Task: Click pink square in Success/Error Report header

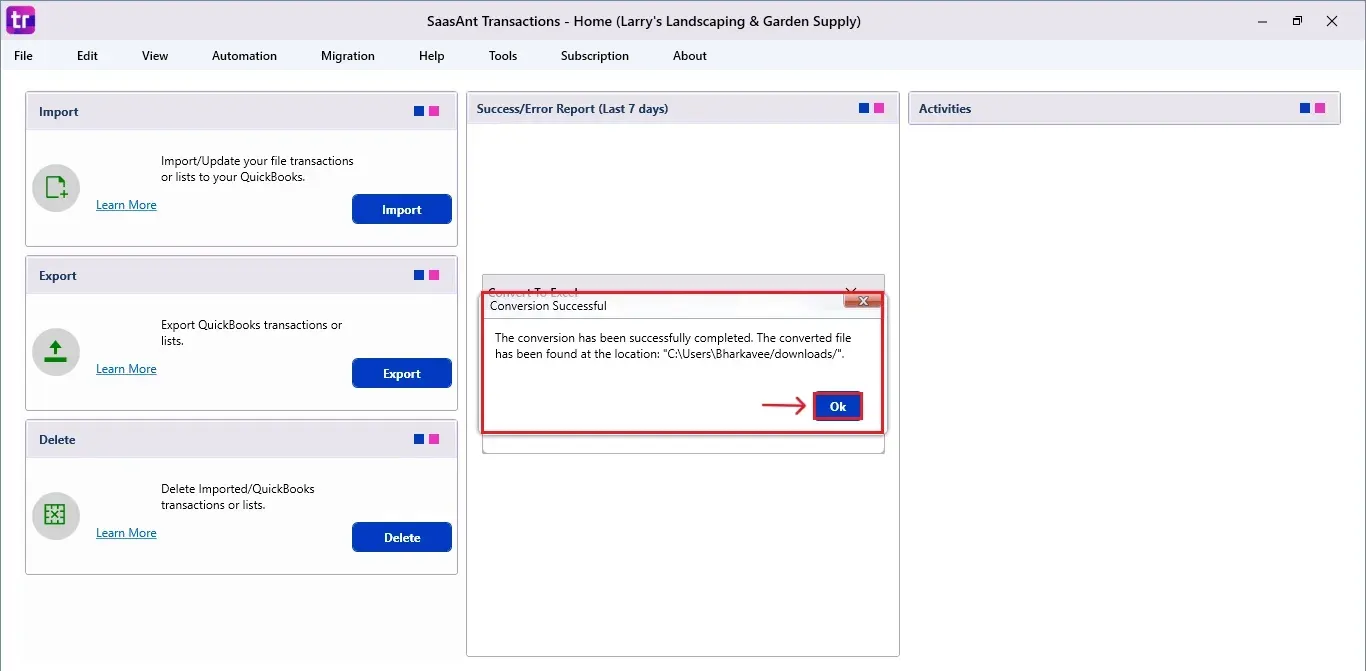Action: coord(879,108)
